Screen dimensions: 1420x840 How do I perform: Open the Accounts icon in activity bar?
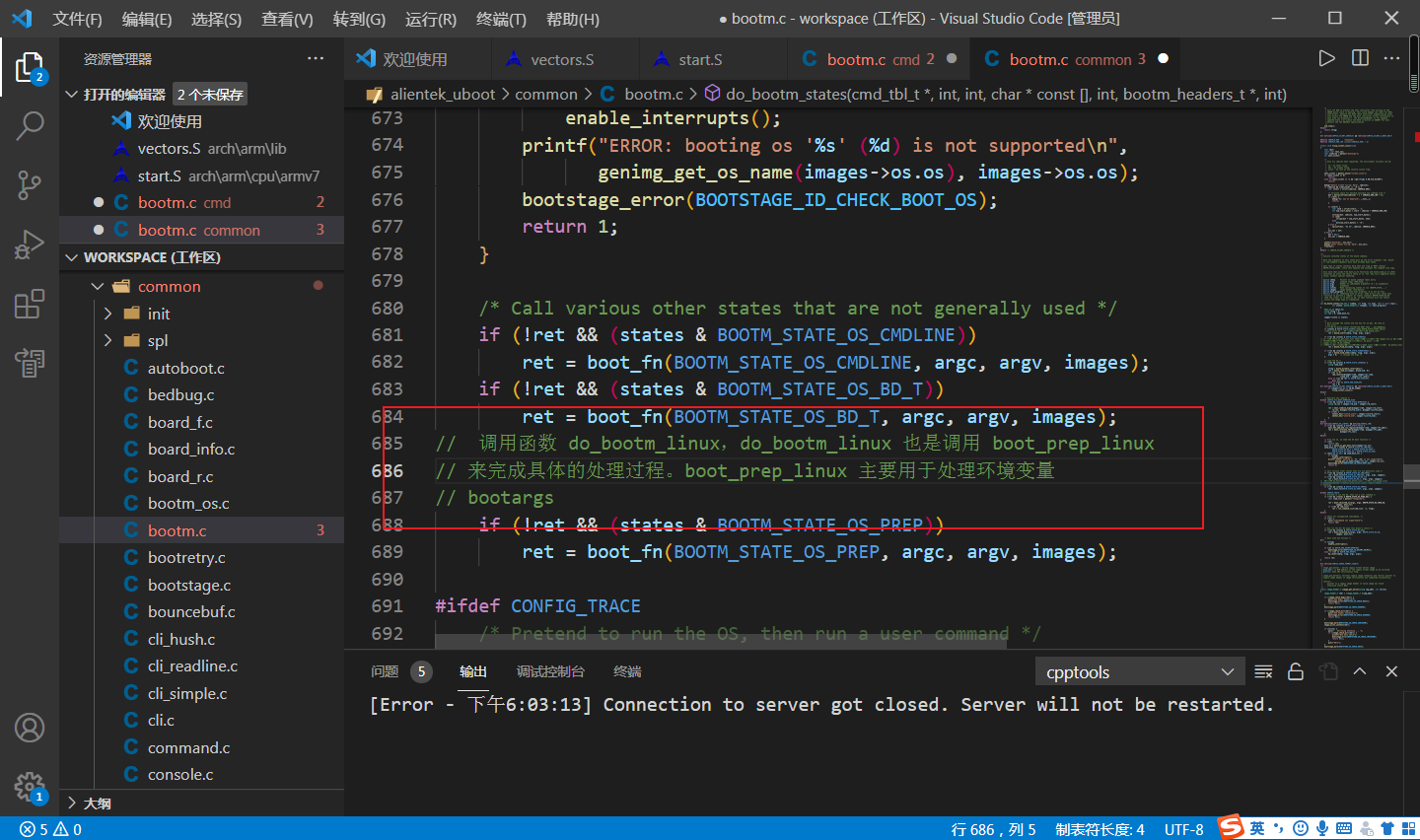(x=30, y=728)
